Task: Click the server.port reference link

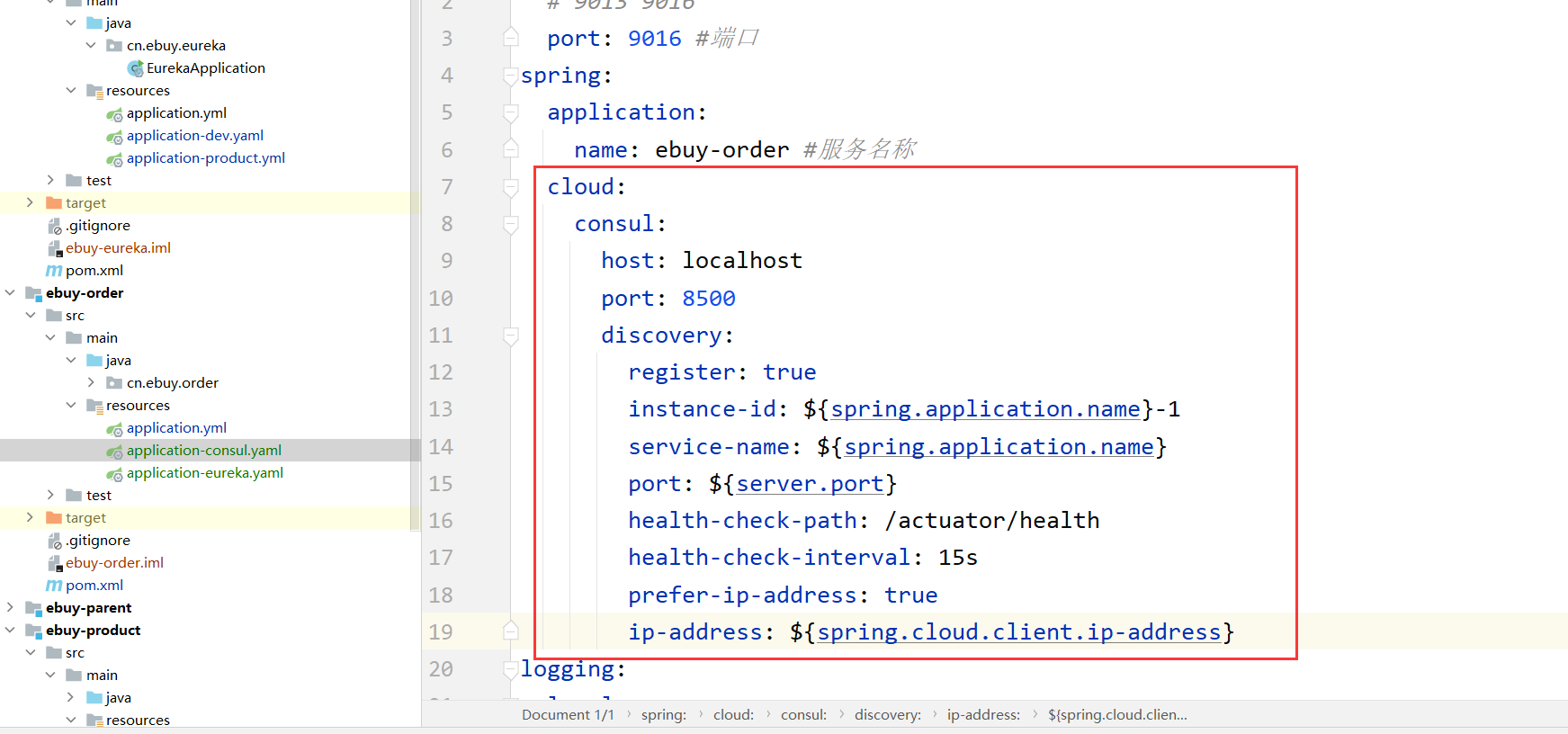Action: tap(810, 484)
